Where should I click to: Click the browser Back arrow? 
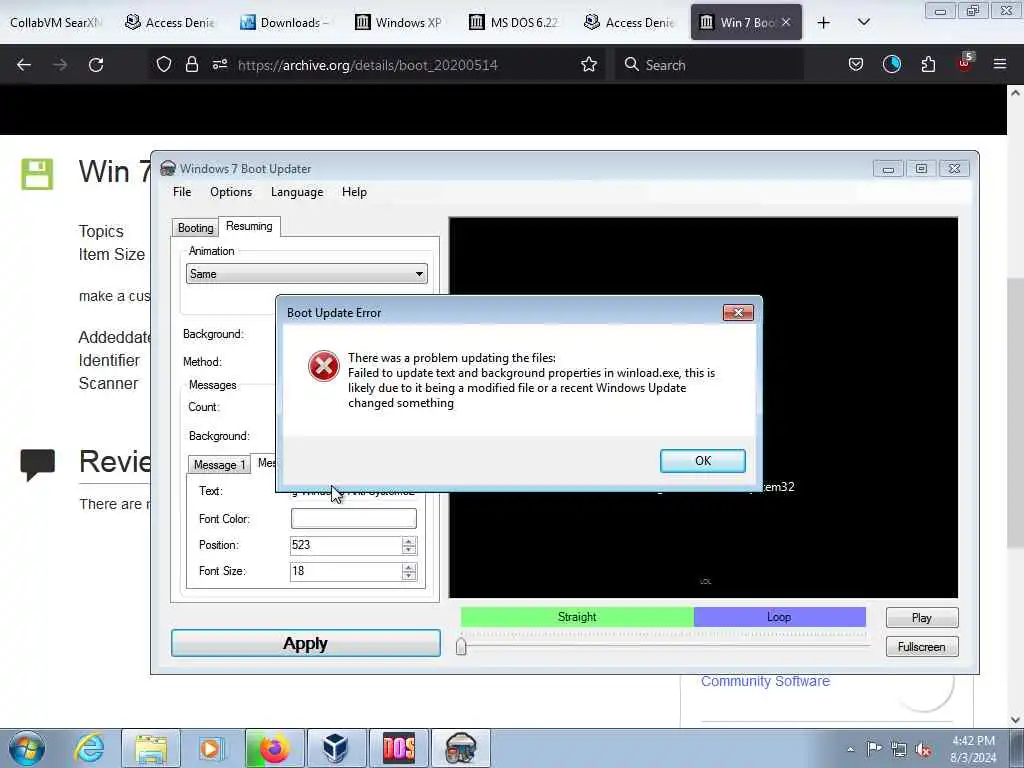(24, 65)
